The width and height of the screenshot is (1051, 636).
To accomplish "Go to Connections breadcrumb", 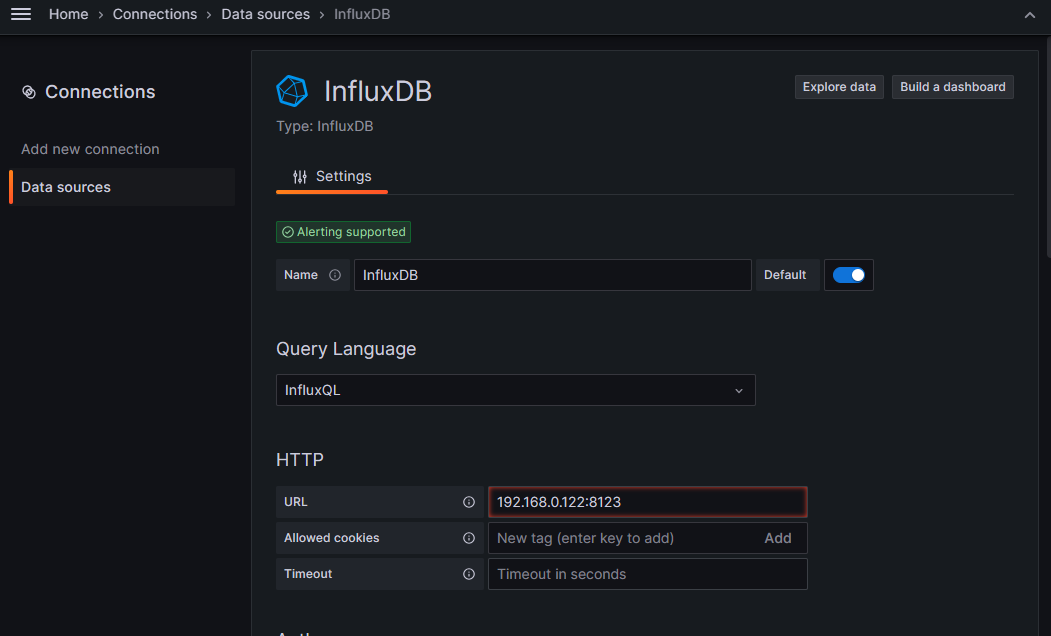I will (x=155, y=14).
